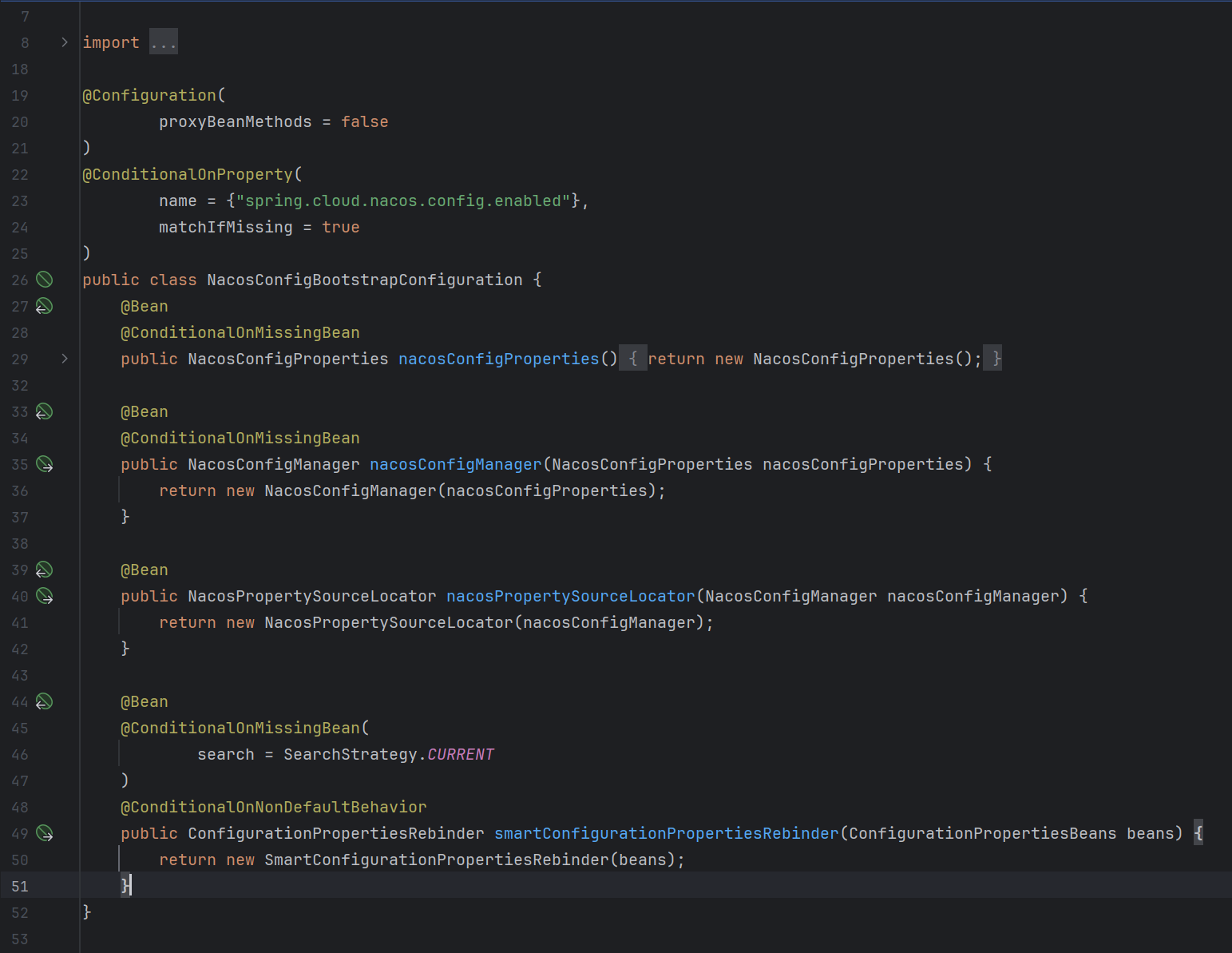Click the nacosConfigManager method name
The width and height of the screenshot is (1232, 953).
(455, 464)
